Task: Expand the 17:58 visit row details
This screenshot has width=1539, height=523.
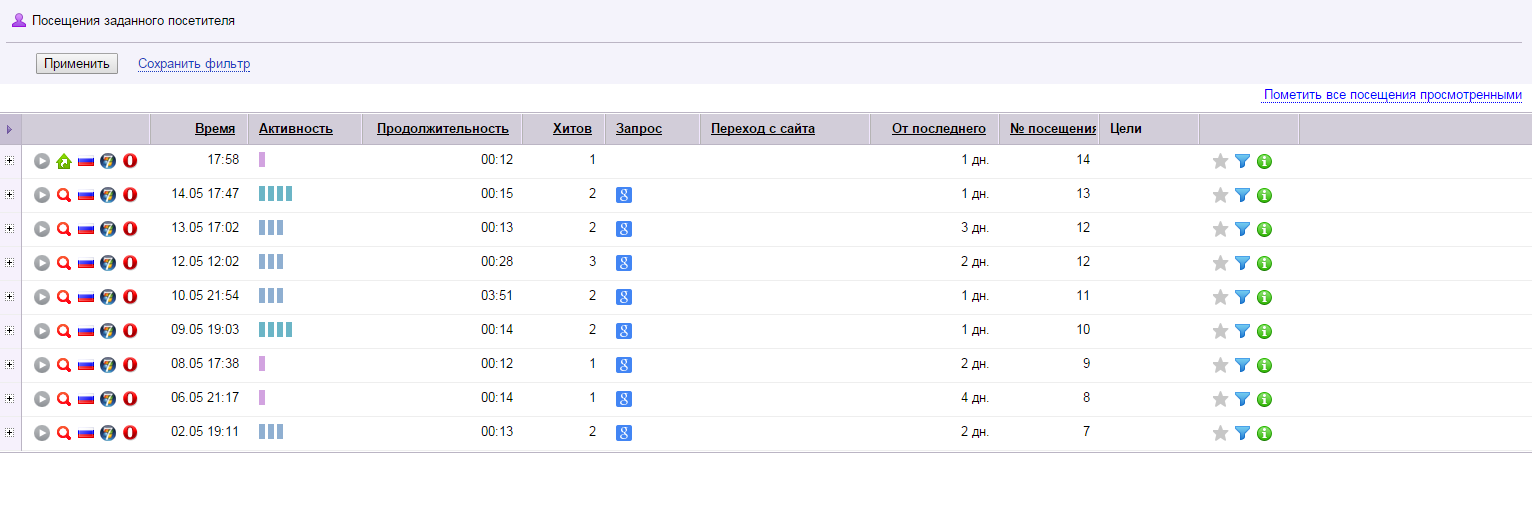Action: (10, 160)
